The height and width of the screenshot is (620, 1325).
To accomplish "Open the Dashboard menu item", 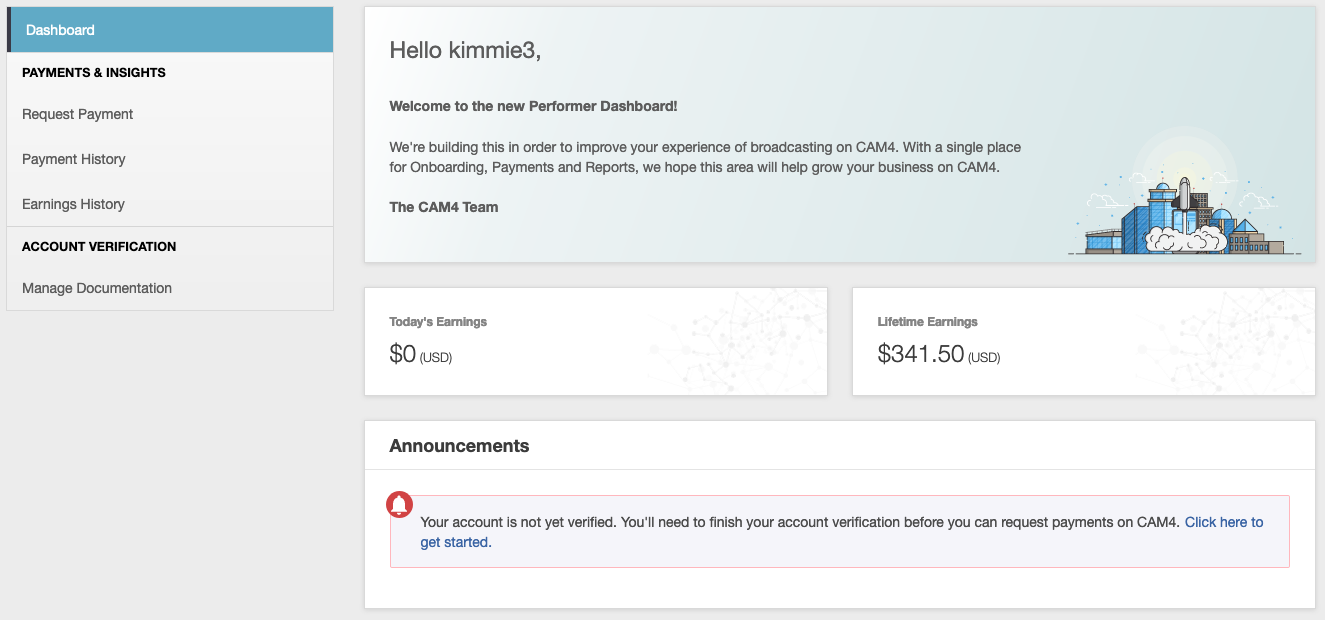I will tap(60, 30).
